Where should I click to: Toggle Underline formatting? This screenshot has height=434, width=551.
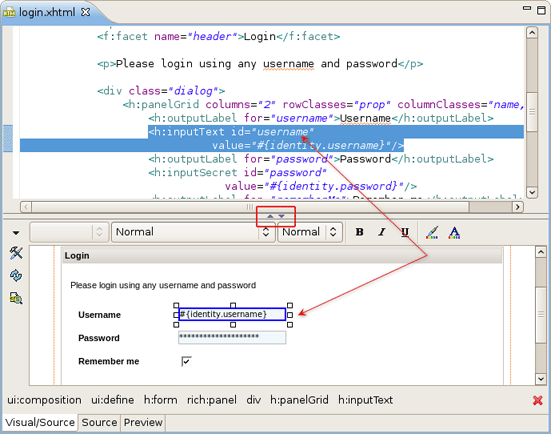pos(405,232)
